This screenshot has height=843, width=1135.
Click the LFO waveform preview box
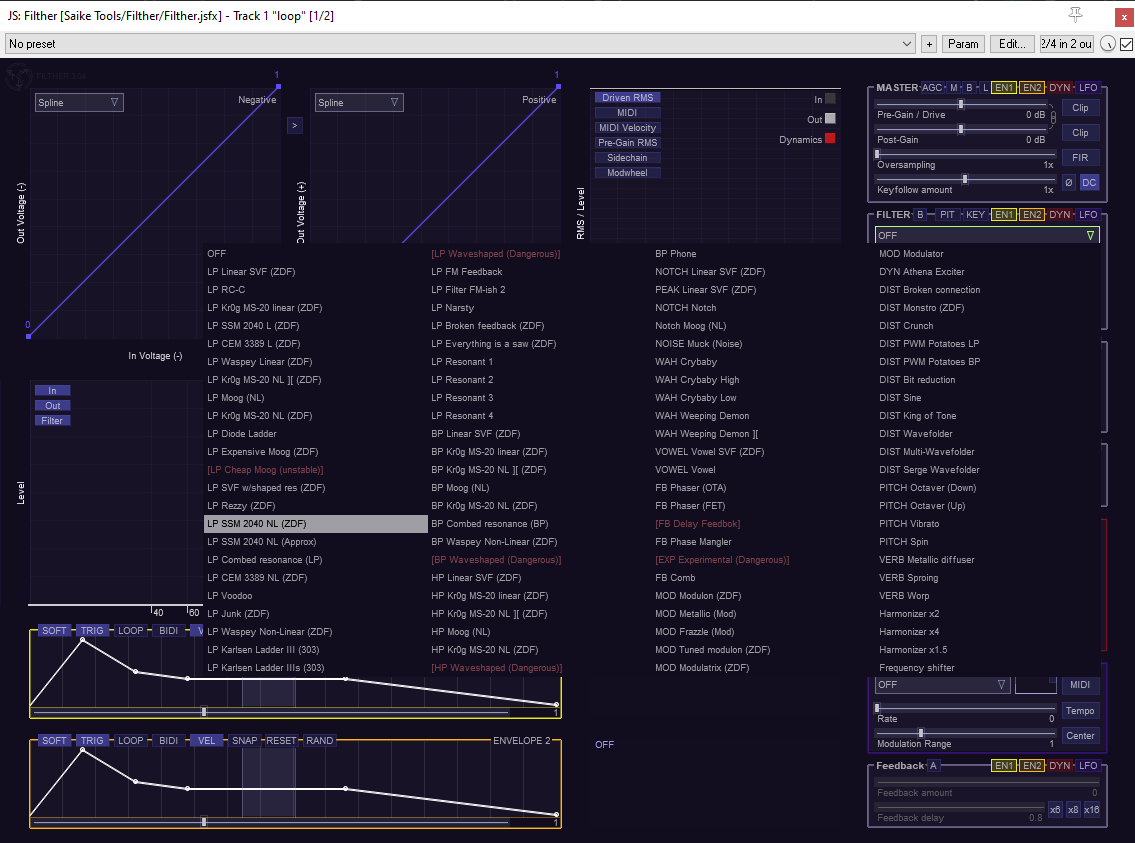tap(1036, 685)
